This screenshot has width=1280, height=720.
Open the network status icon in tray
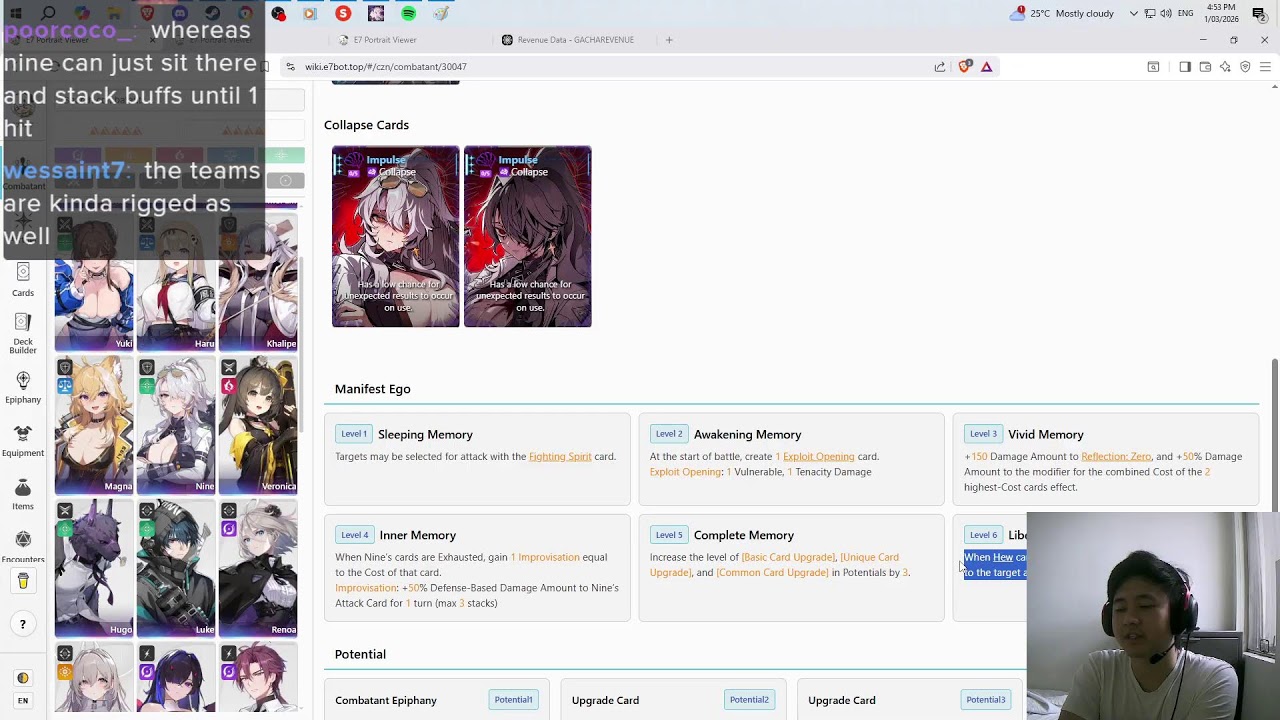coord(1150,14)
